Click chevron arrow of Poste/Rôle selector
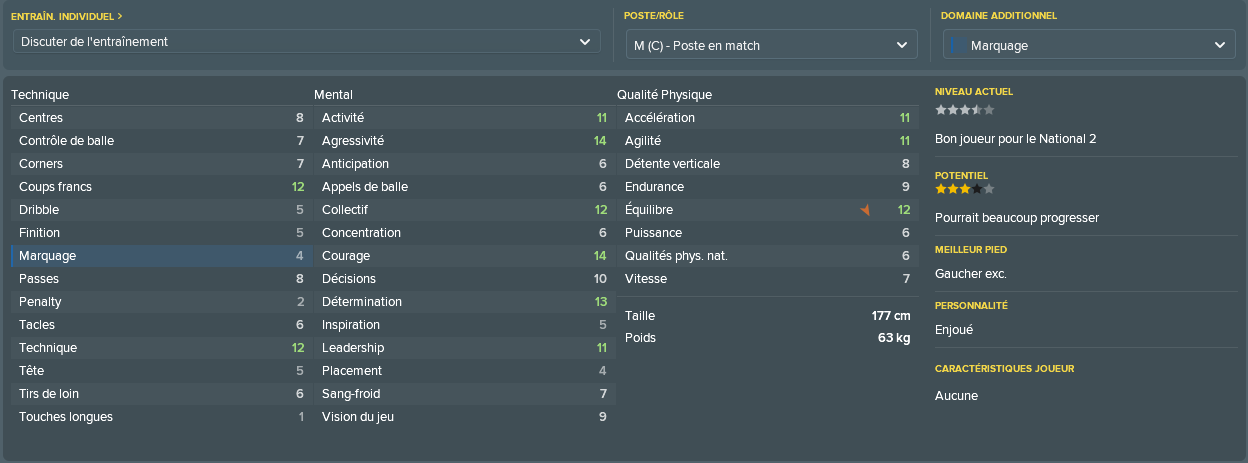The height and width of the screenshot is (463, 1248). (902, 45)
